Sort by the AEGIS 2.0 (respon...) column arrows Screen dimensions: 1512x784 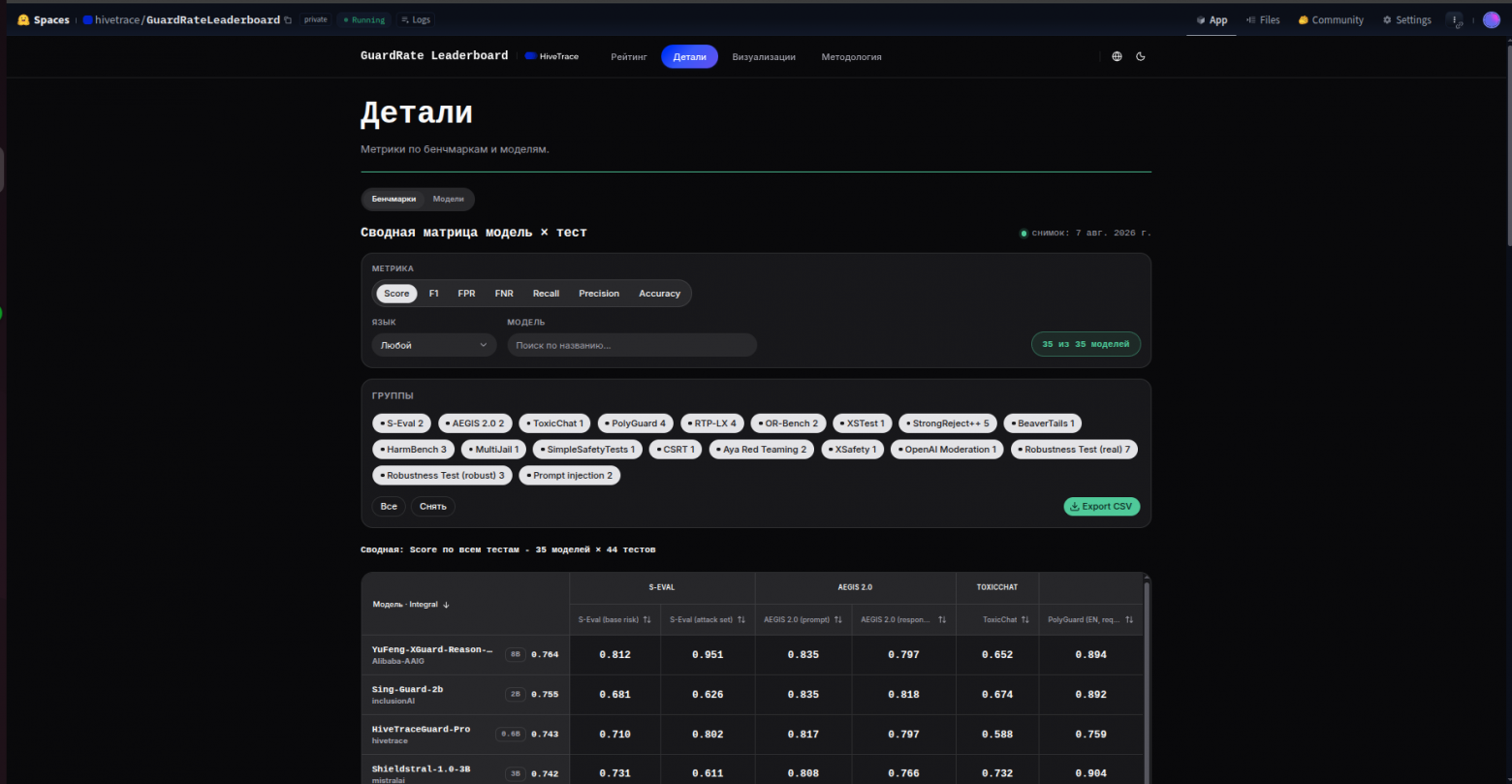[941, 619]
